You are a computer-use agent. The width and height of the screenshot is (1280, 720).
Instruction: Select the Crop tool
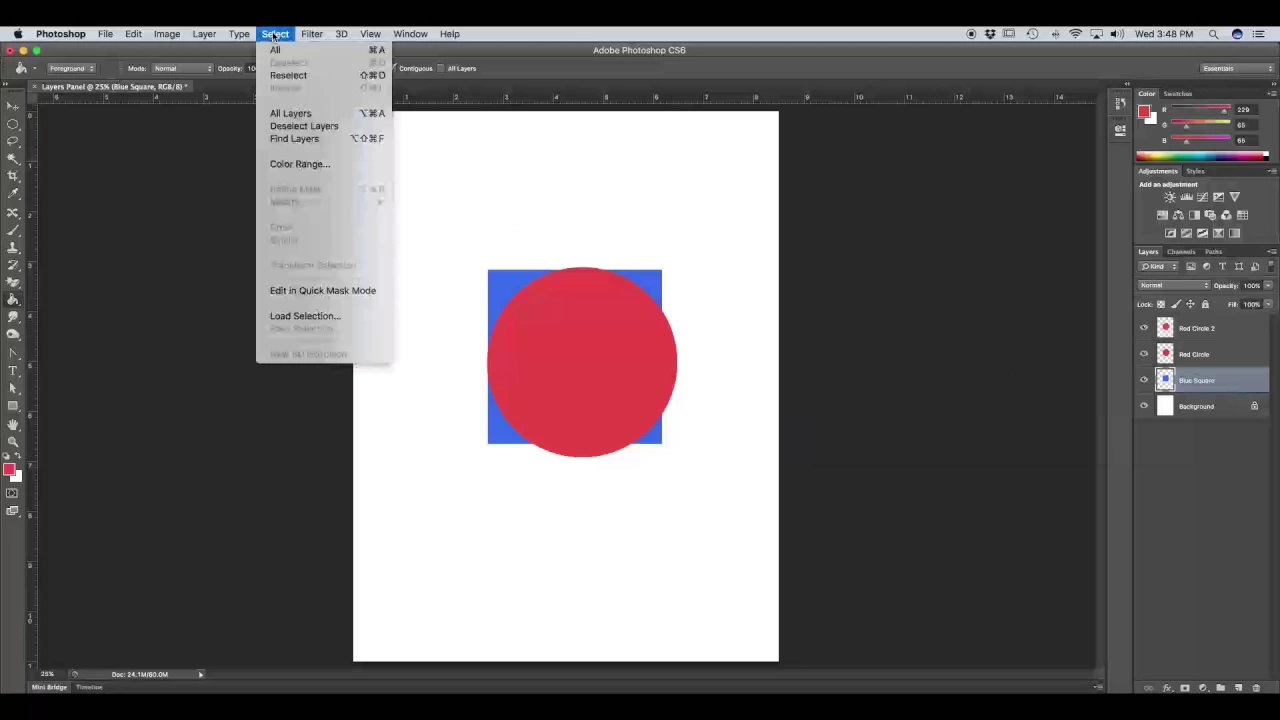[13, 176]
